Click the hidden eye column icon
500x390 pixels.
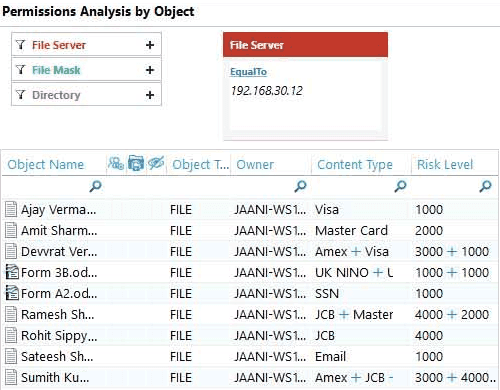(x=156, y=163)
